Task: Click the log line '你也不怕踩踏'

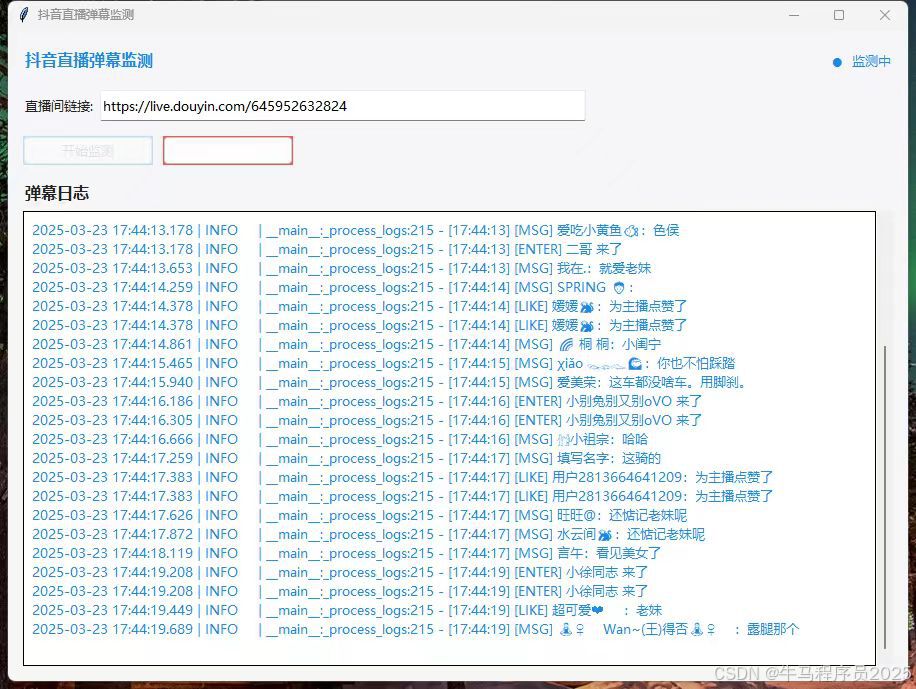Action: [384, 363]
